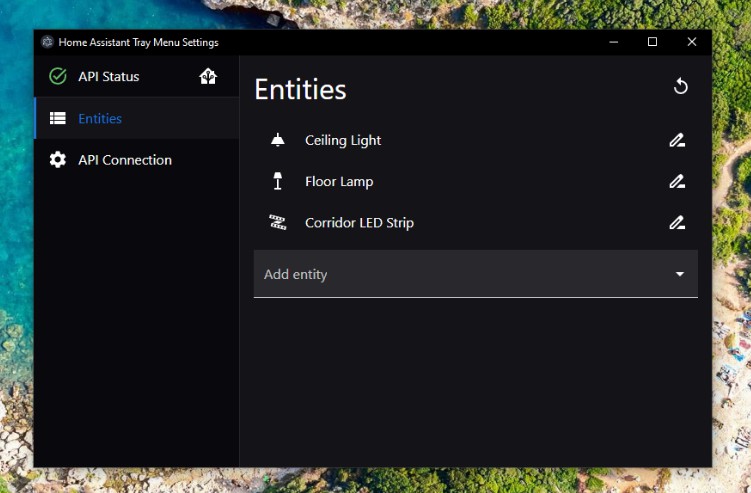
Task: Select the Ceiling Light entity row
Action: click(x=476, y=140)
